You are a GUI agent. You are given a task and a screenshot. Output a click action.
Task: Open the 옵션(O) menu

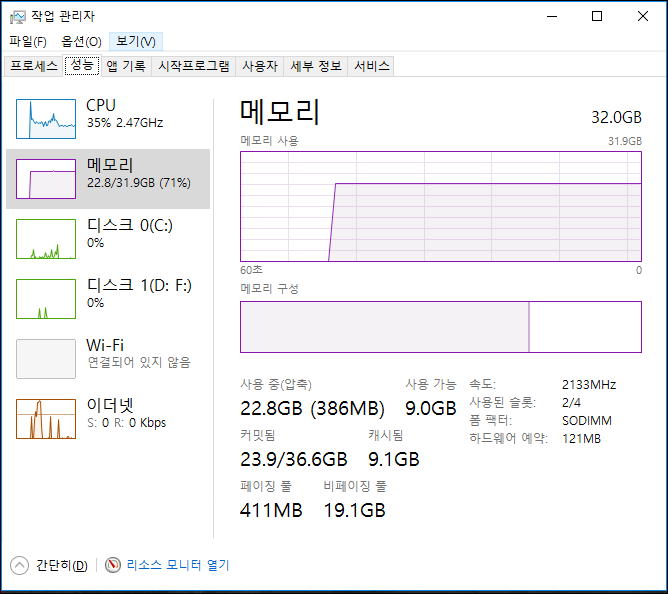pyautogui.click(x=81, y=41)
